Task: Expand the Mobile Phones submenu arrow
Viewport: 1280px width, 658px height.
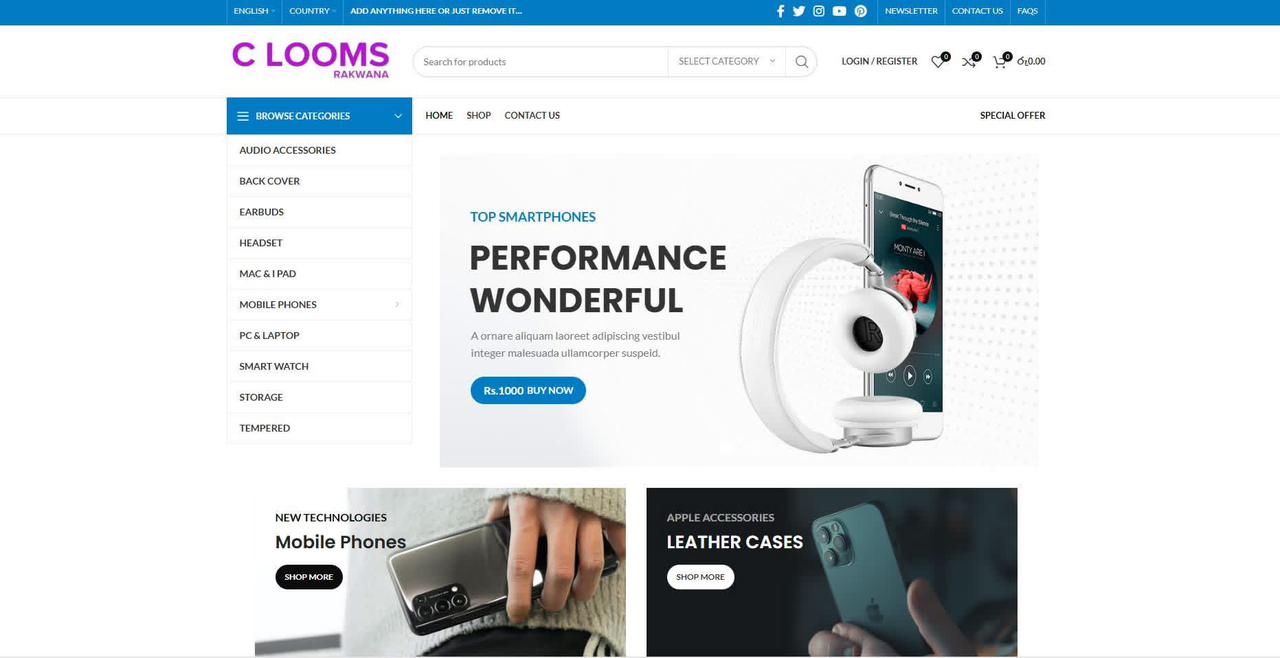Action: [397, 304]
